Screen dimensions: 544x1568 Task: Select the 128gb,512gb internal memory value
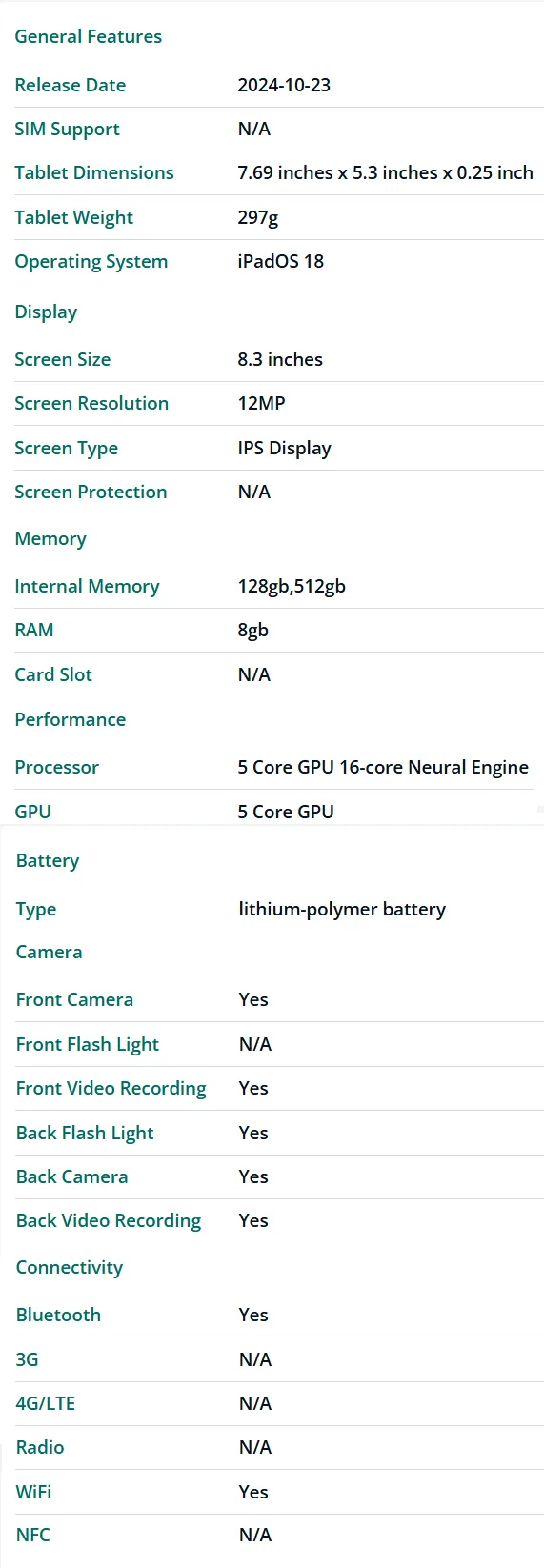point(292,586)
